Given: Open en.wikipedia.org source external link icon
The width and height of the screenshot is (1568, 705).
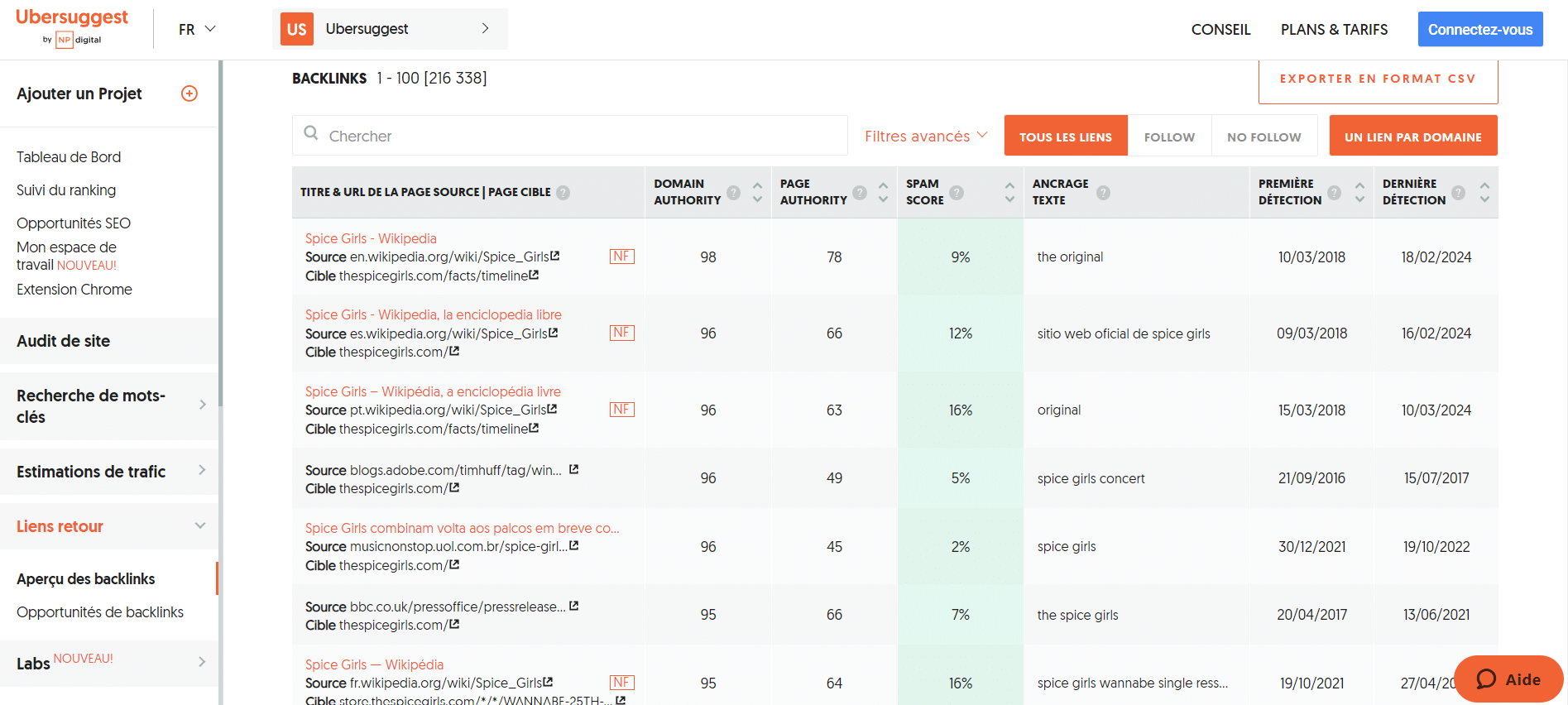Looking at the screenshot, I should pyautogui.click(x=555, y=257).
